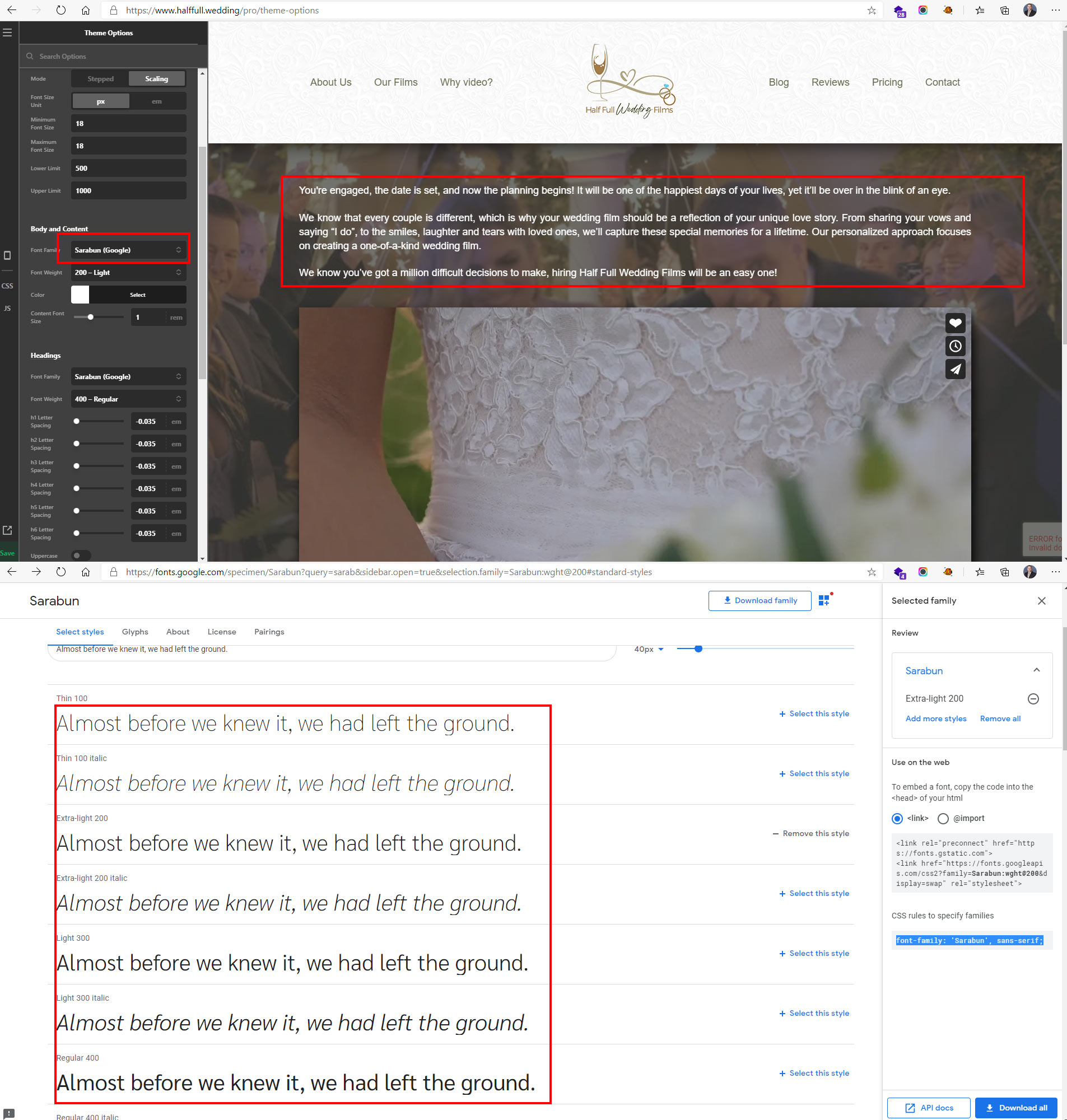This screenshot has height=1120, width=1067.
Task: Open the hamburger menu beside Theme Options
Action: point(7,32)
